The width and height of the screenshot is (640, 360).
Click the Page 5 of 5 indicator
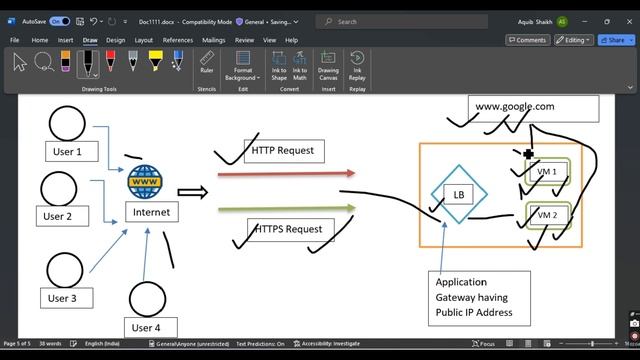click(17, 344)
